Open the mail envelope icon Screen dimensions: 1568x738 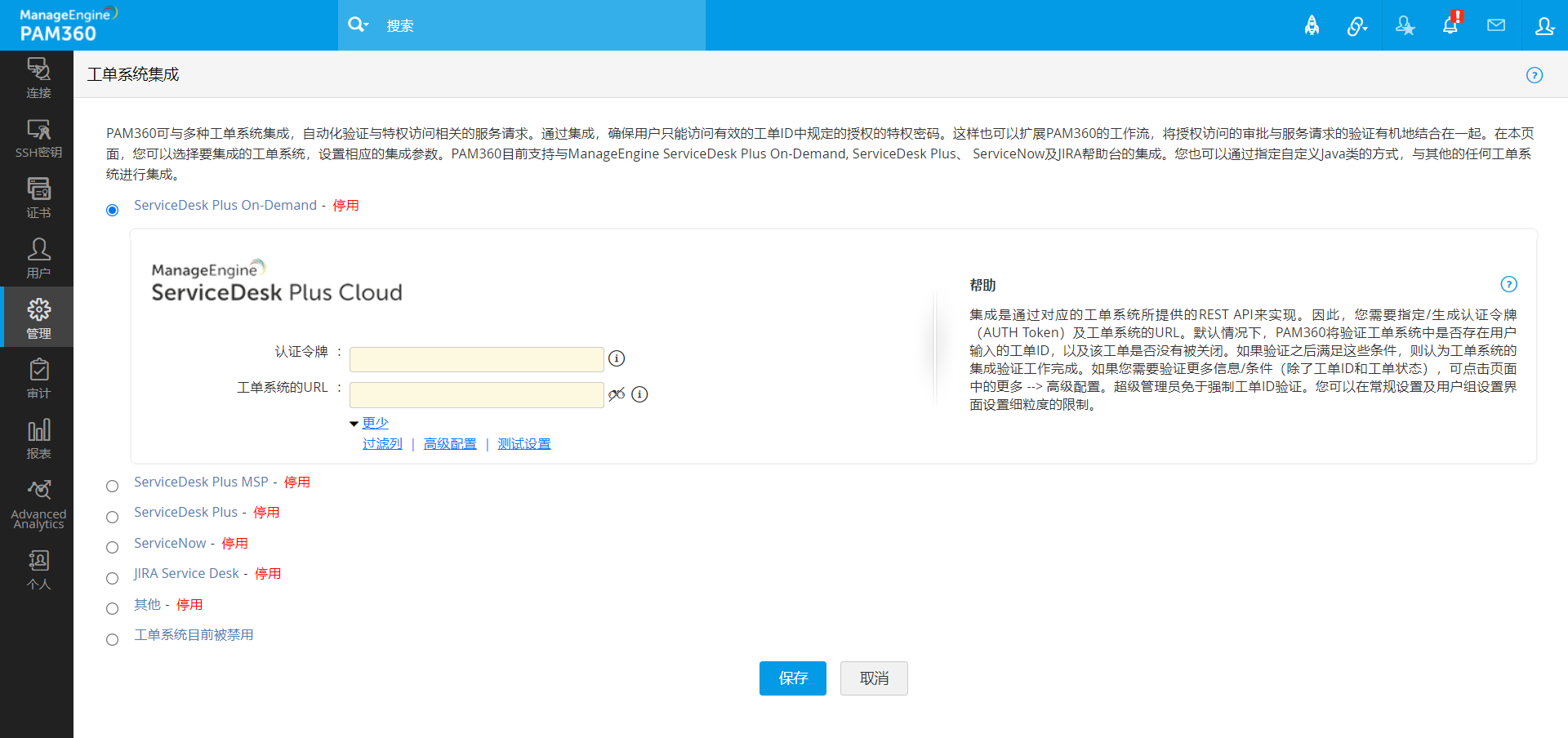click(1496, 25)
